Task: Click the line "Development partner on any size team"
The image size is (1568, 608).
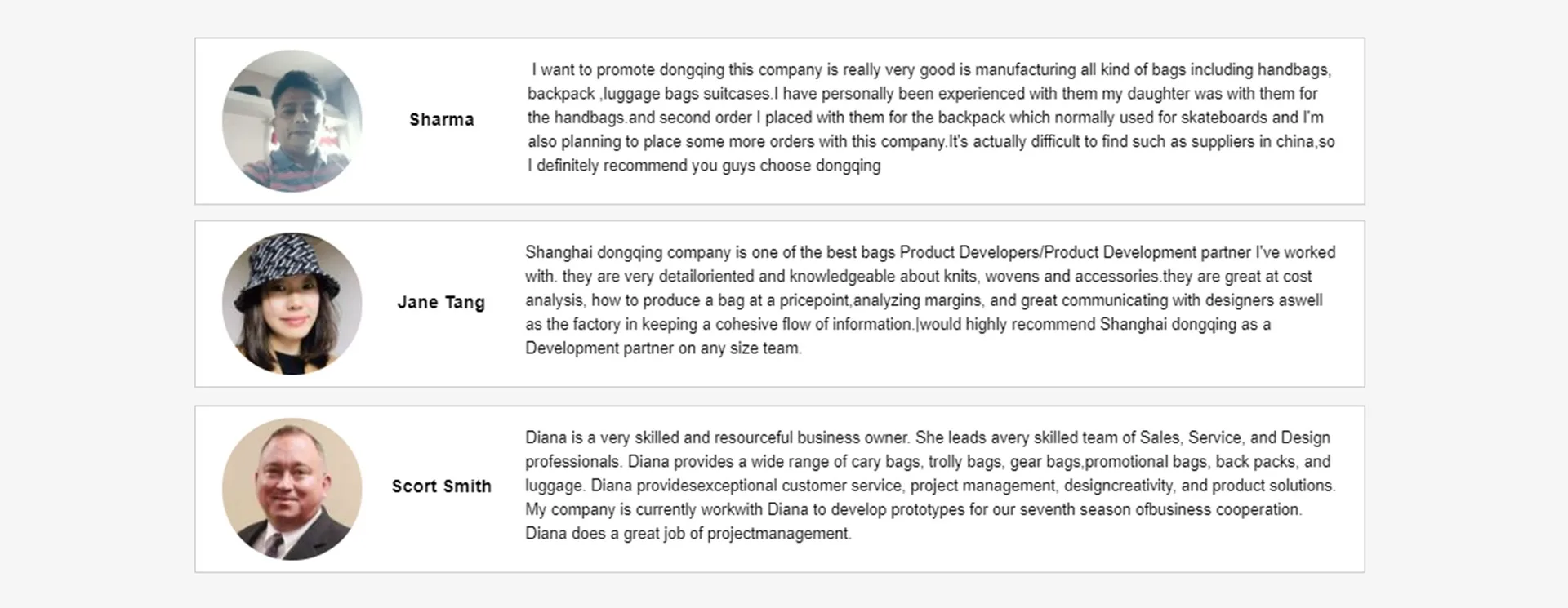Action: click(662, 348)
